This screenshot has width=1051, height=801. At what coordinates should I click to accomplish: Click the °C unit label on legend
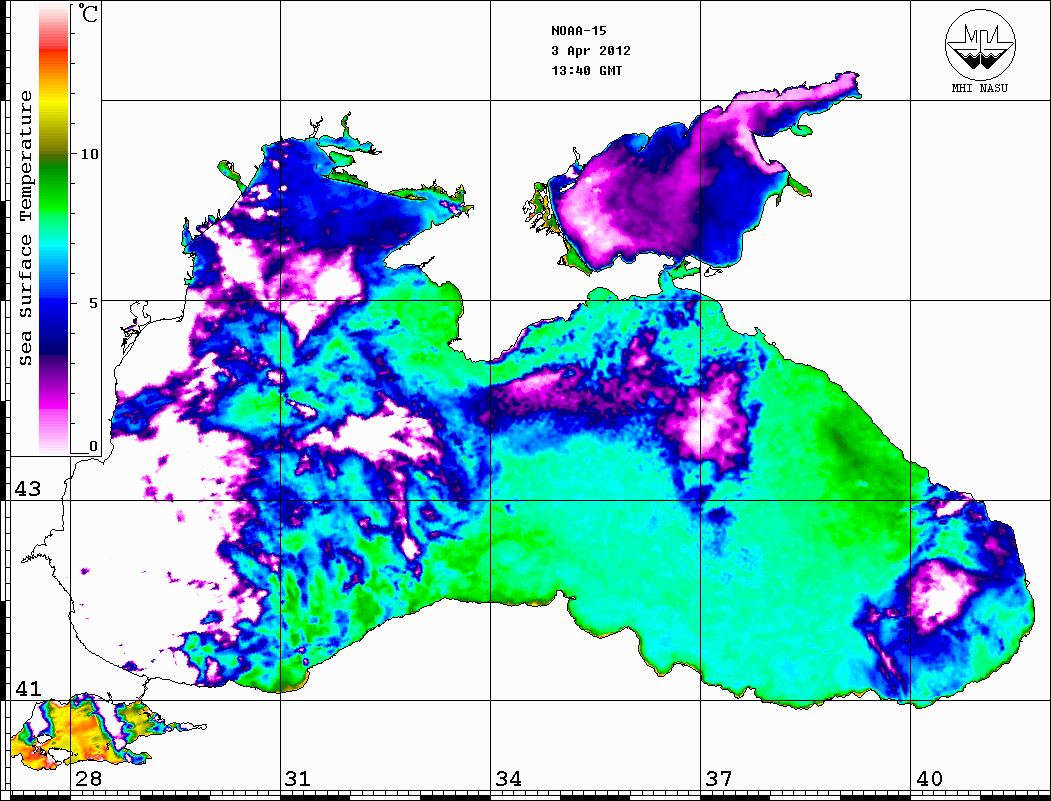coord(88,13)
